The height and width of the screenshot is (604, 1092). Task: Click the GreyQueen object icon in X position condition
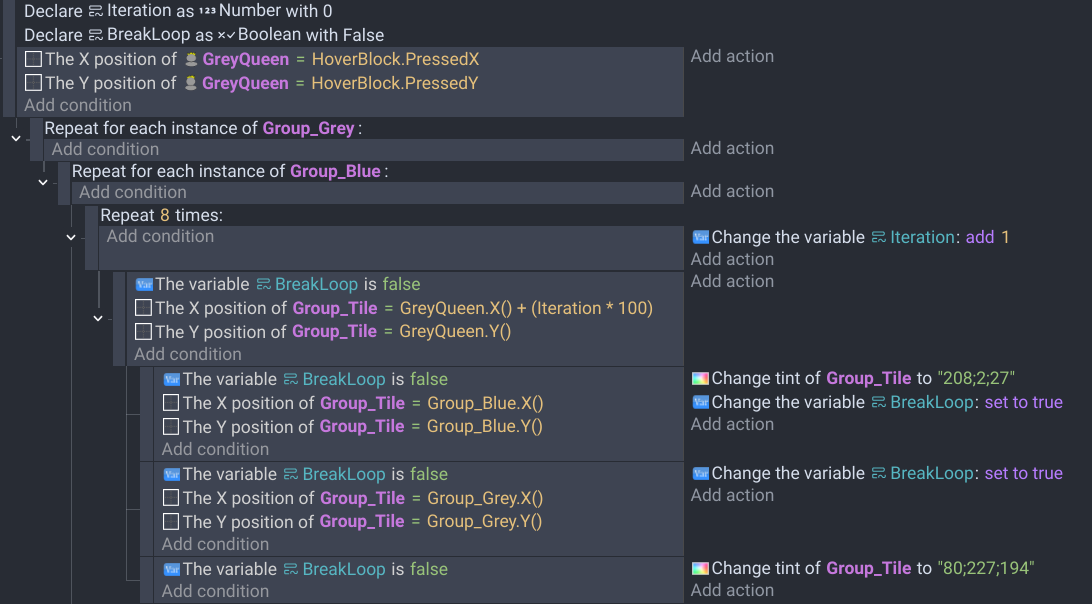(x=191, y=60)
